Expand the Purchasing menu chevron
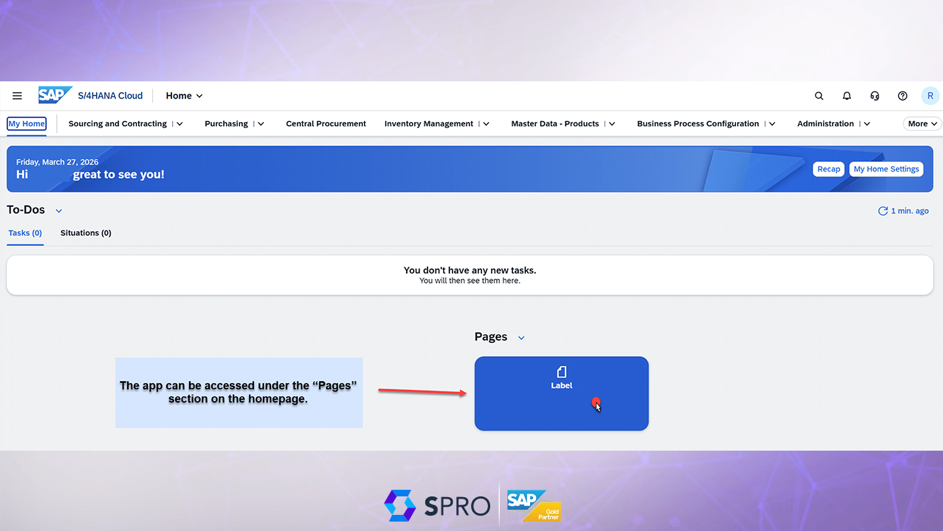This screenshot has height=531, width=943. (261, 124)
